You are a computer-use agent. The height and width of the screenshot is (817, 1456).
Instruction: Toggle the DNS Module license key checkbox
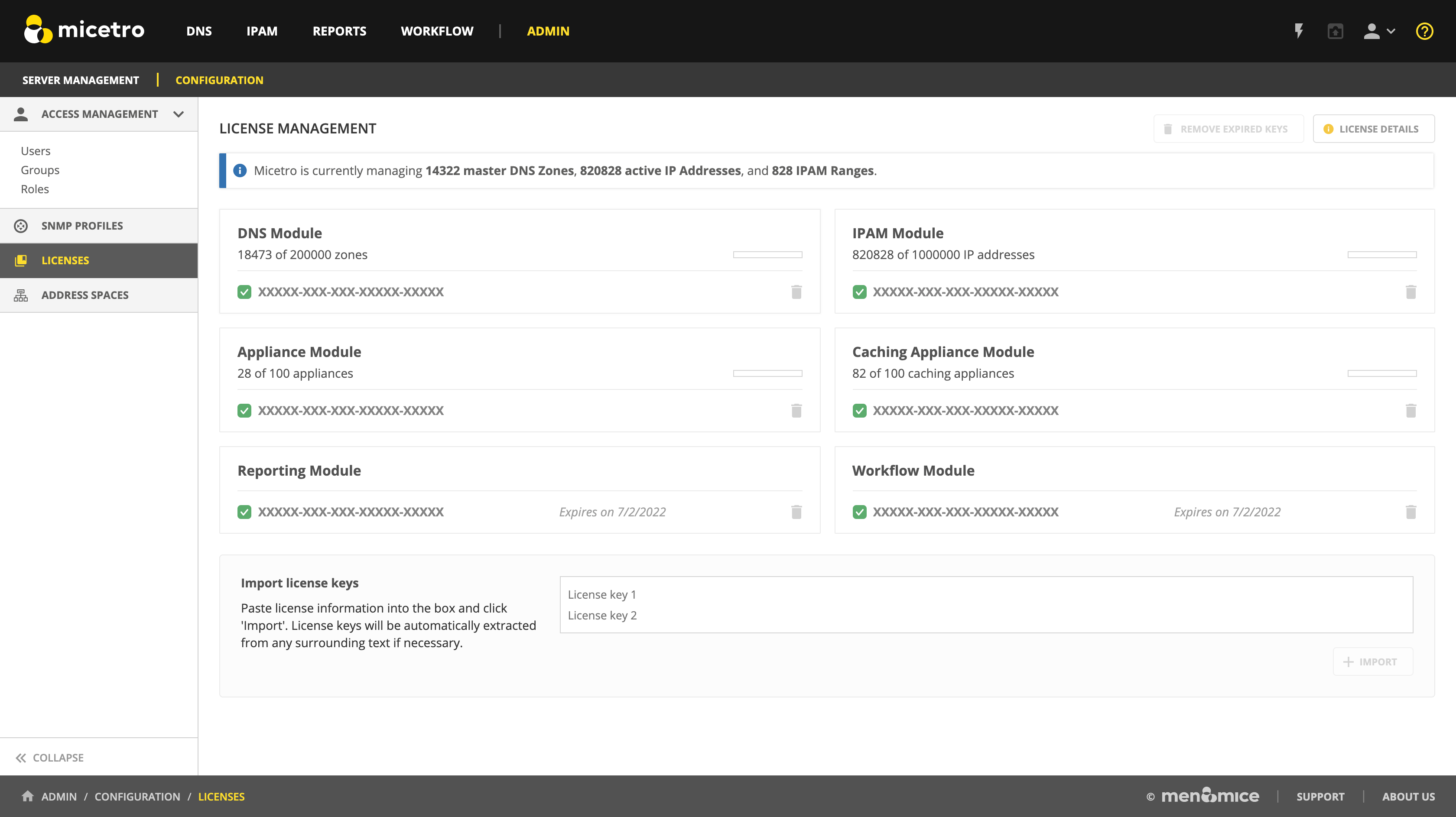click(244, 292)
